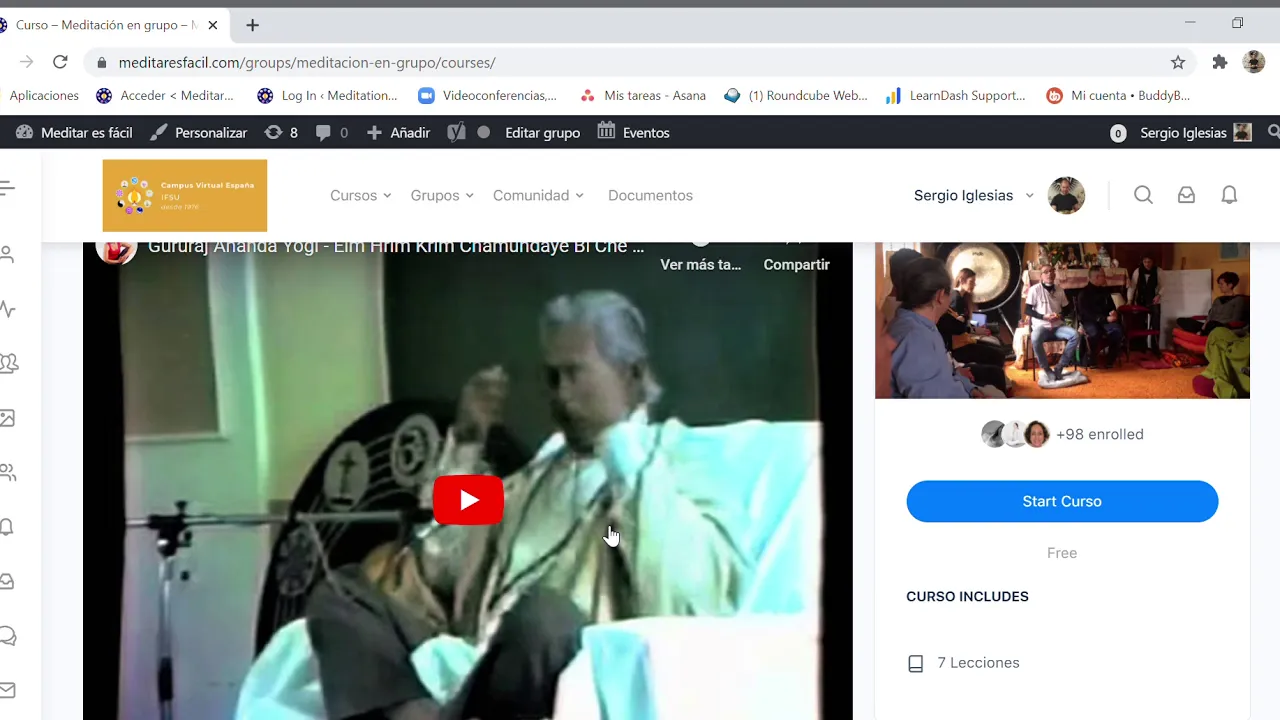
Task: Open Documentos page
Action: click(650, 195)
